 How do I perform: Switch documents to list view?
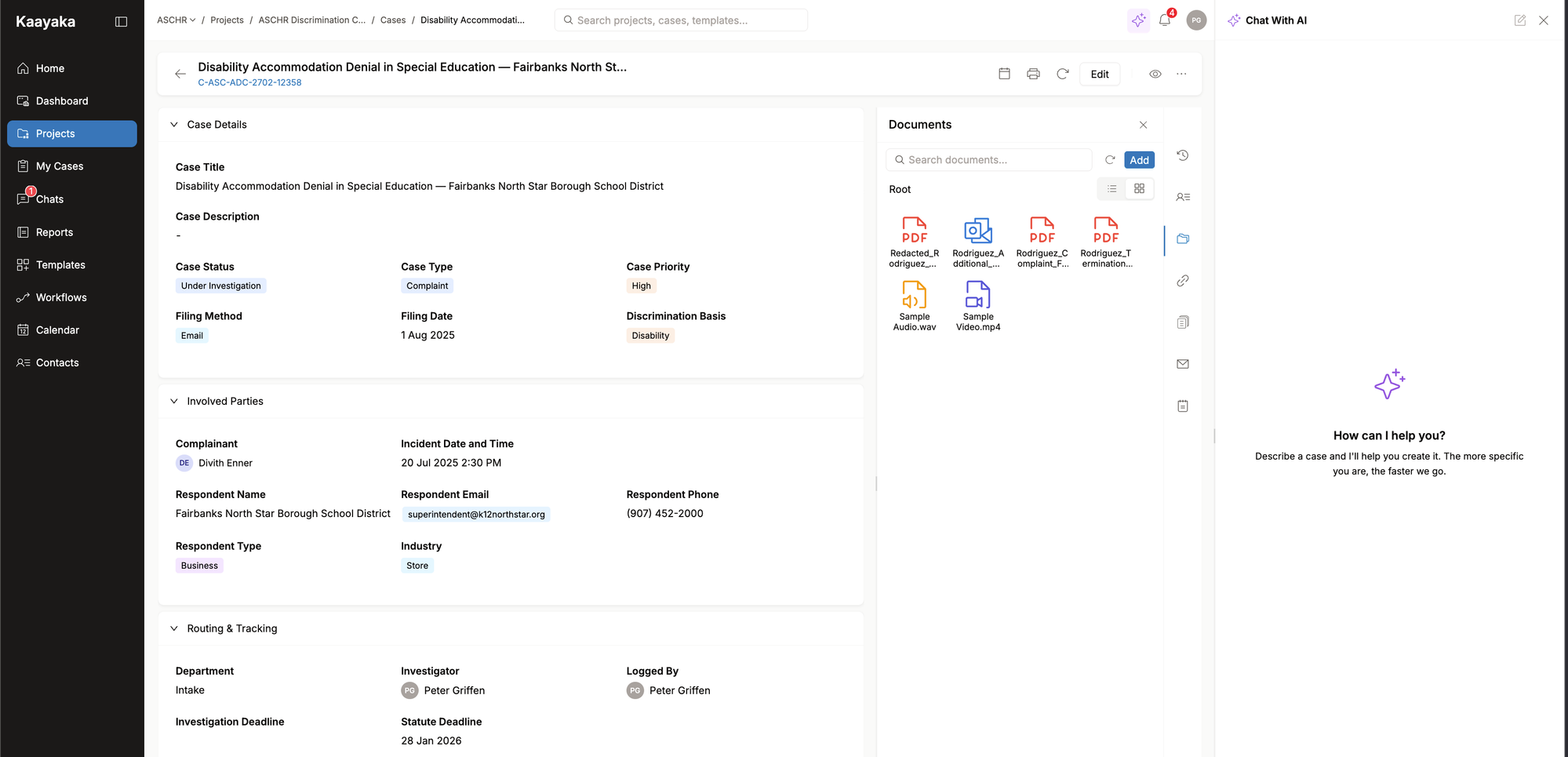pos(1111,189)
